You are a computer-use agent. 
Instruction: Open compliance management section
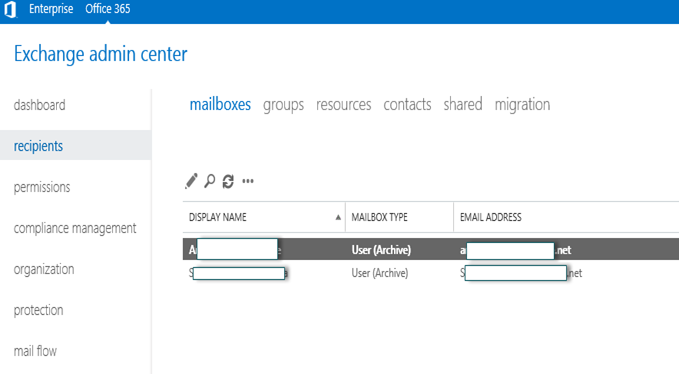click(75, 228)
